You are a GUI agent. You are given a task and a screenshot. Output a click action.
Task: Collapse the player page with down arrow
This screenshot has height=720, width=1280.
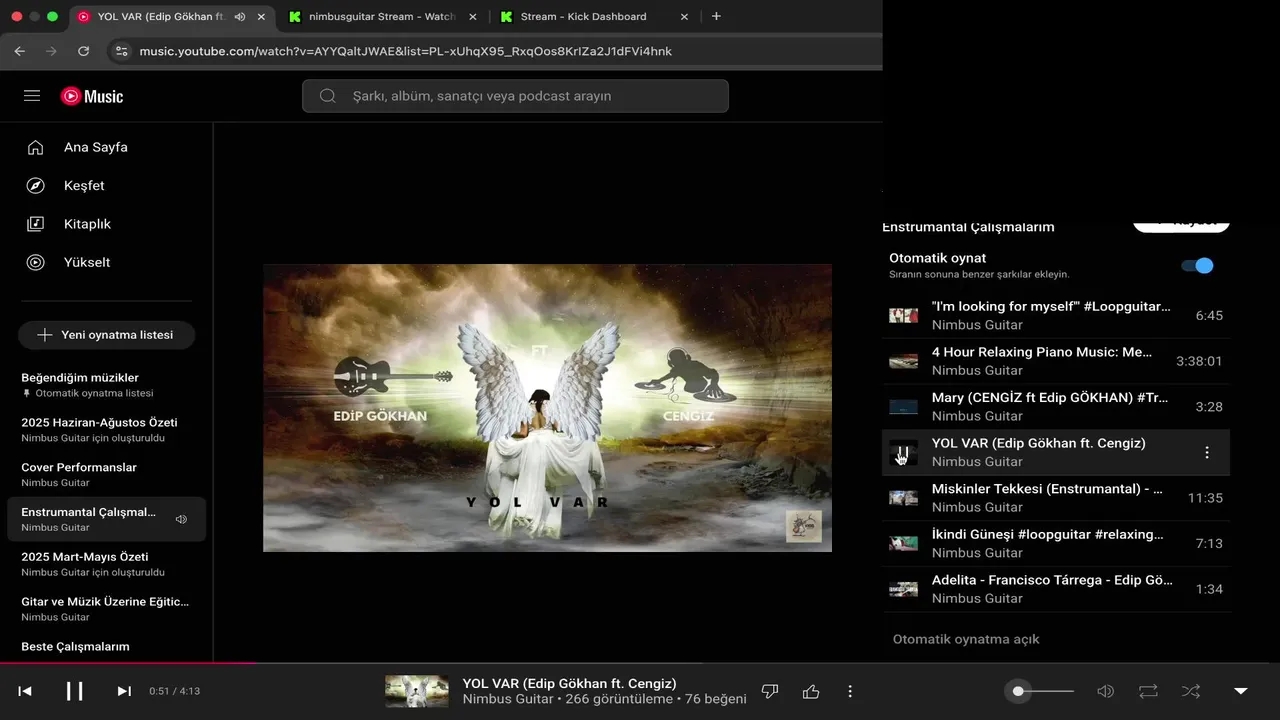pyautogui.click(x=1241, y=691)
